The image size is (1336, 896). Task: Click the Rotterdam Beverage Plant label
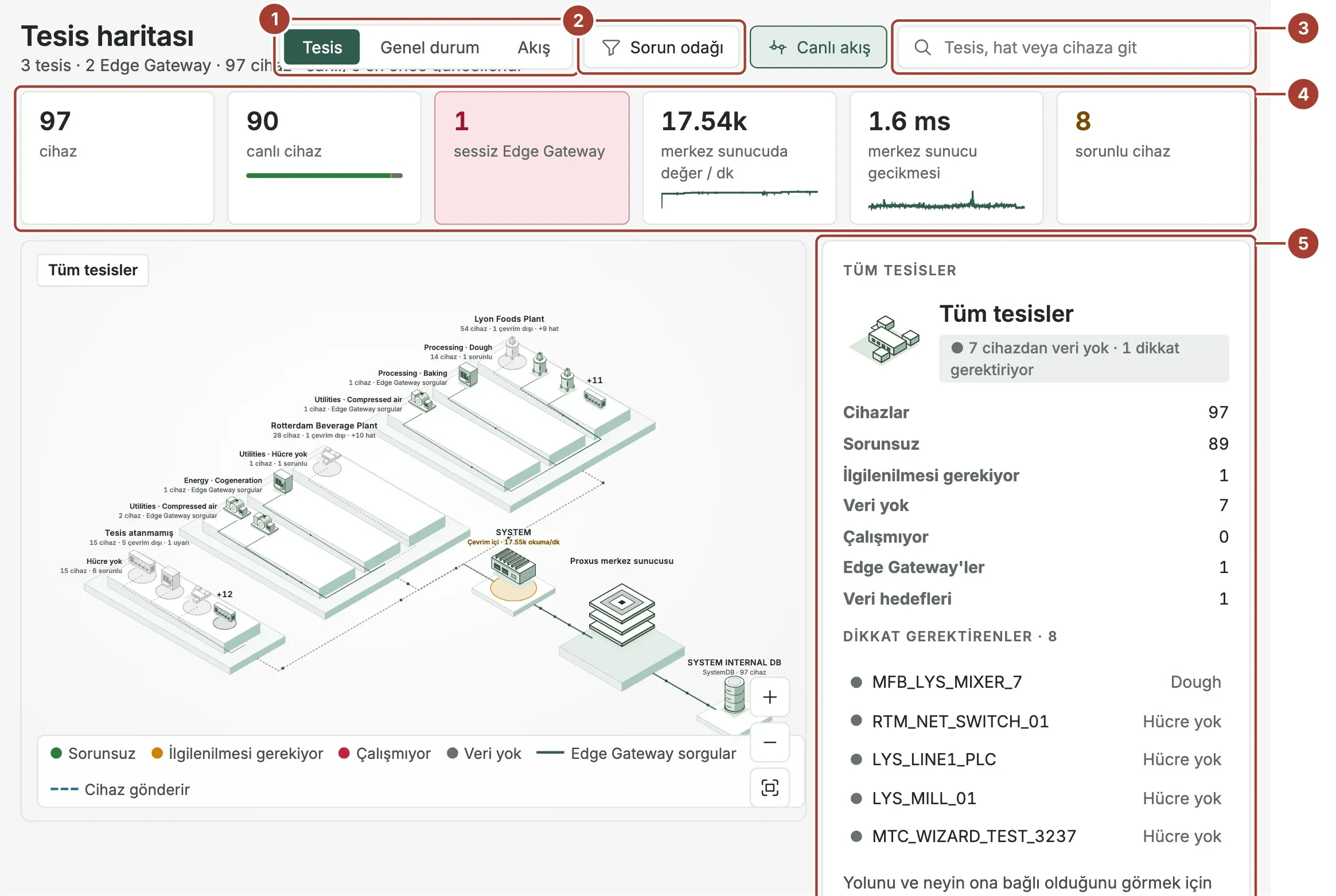click(324, 426)
